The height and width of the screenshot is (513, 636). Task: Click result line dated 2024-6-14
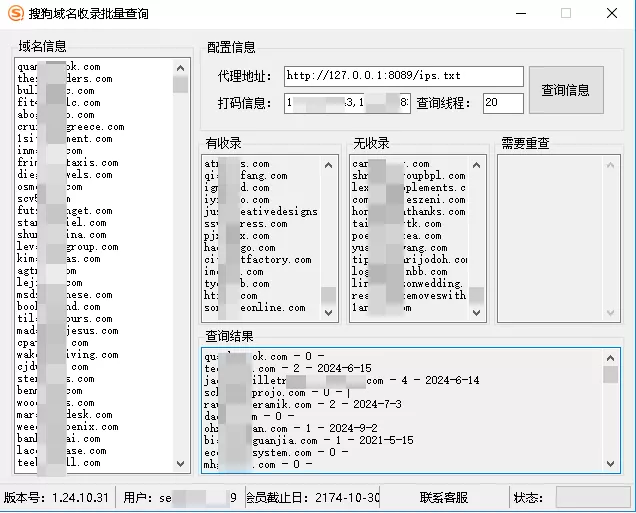[x=342, y=380]
